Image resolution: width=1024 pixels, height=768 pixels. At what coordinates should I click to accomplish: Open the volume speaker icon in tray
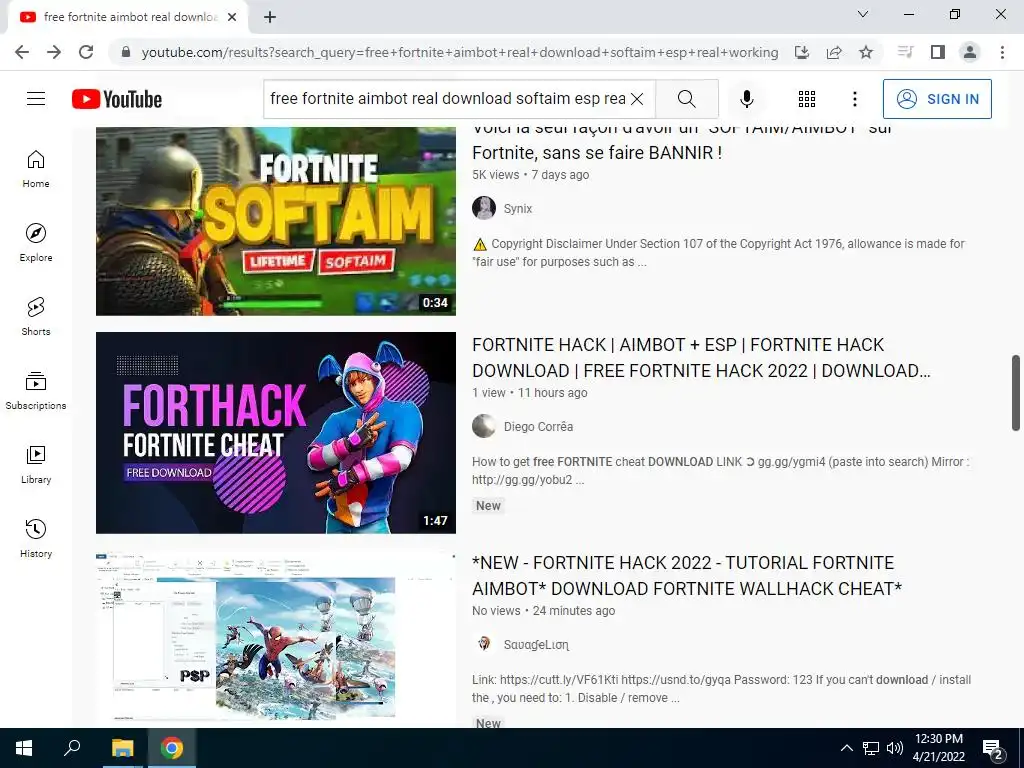tap(895, 748)
